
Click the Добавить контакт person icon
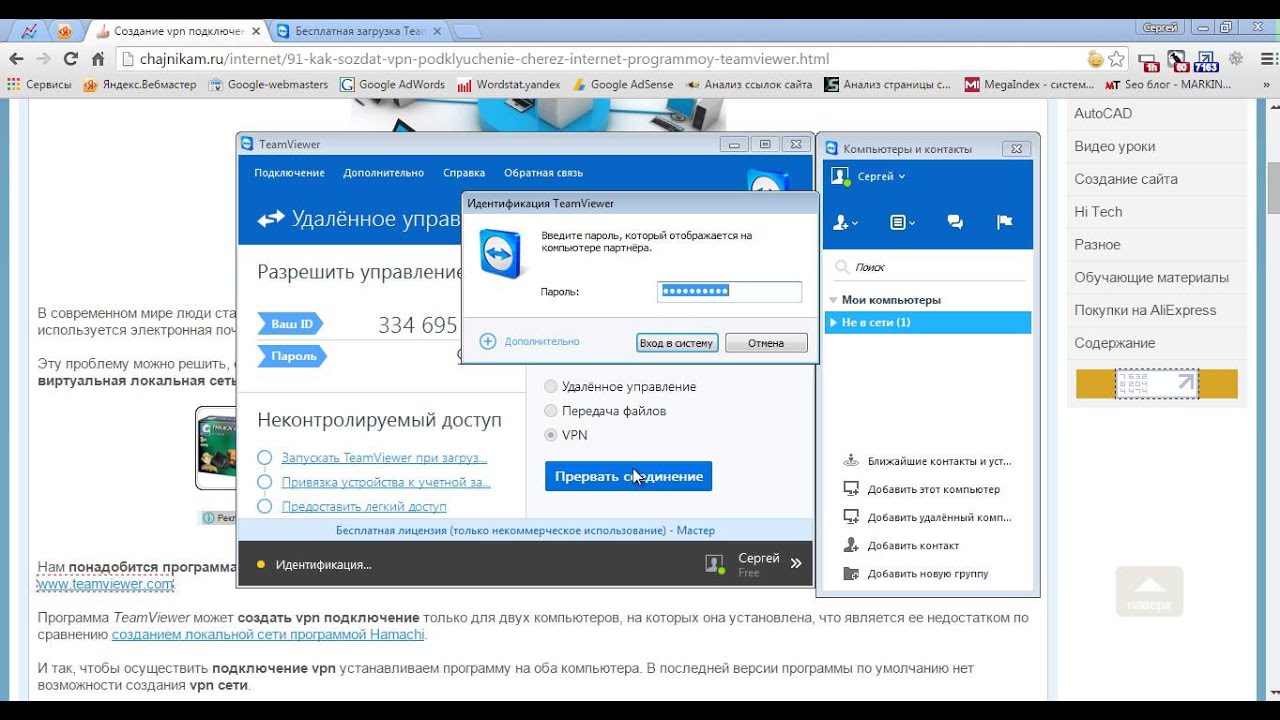pos(851,545)
